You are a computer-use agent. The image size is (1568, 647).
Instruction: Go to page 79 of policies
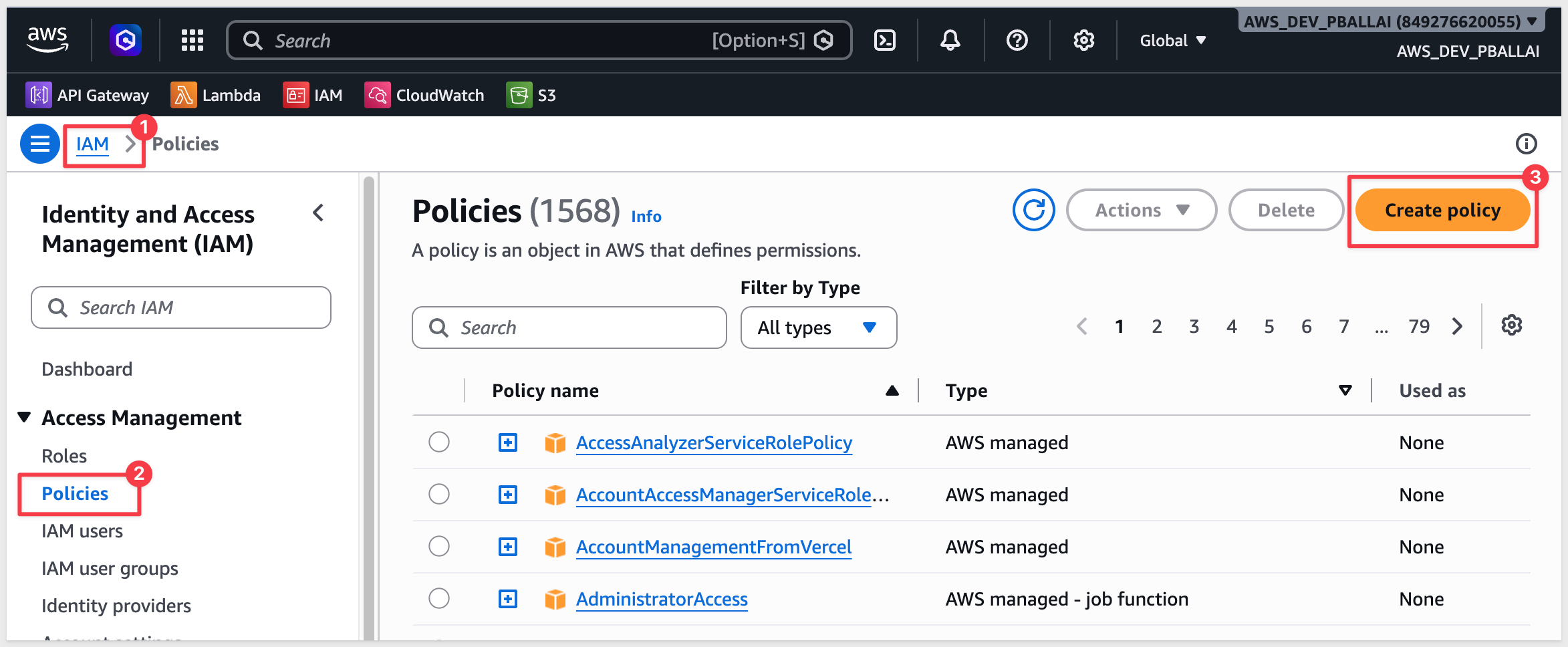coord(1419,326)
